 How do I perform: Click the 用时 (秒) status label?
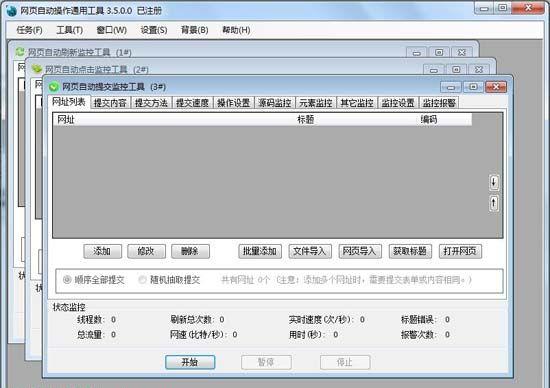point(307,335)
